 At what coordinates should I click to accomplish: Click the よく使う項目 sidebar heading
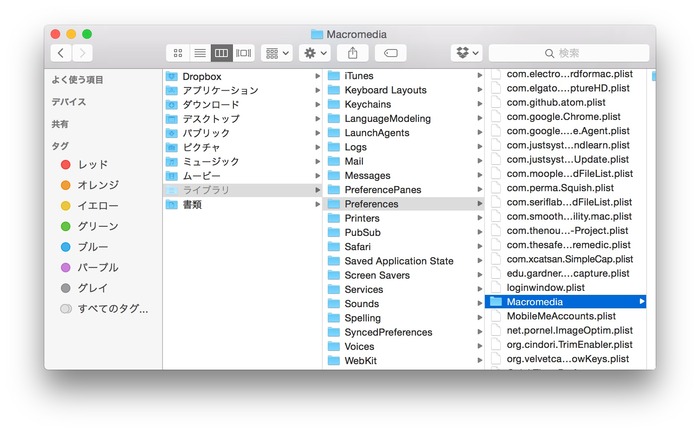click(77, 79)
